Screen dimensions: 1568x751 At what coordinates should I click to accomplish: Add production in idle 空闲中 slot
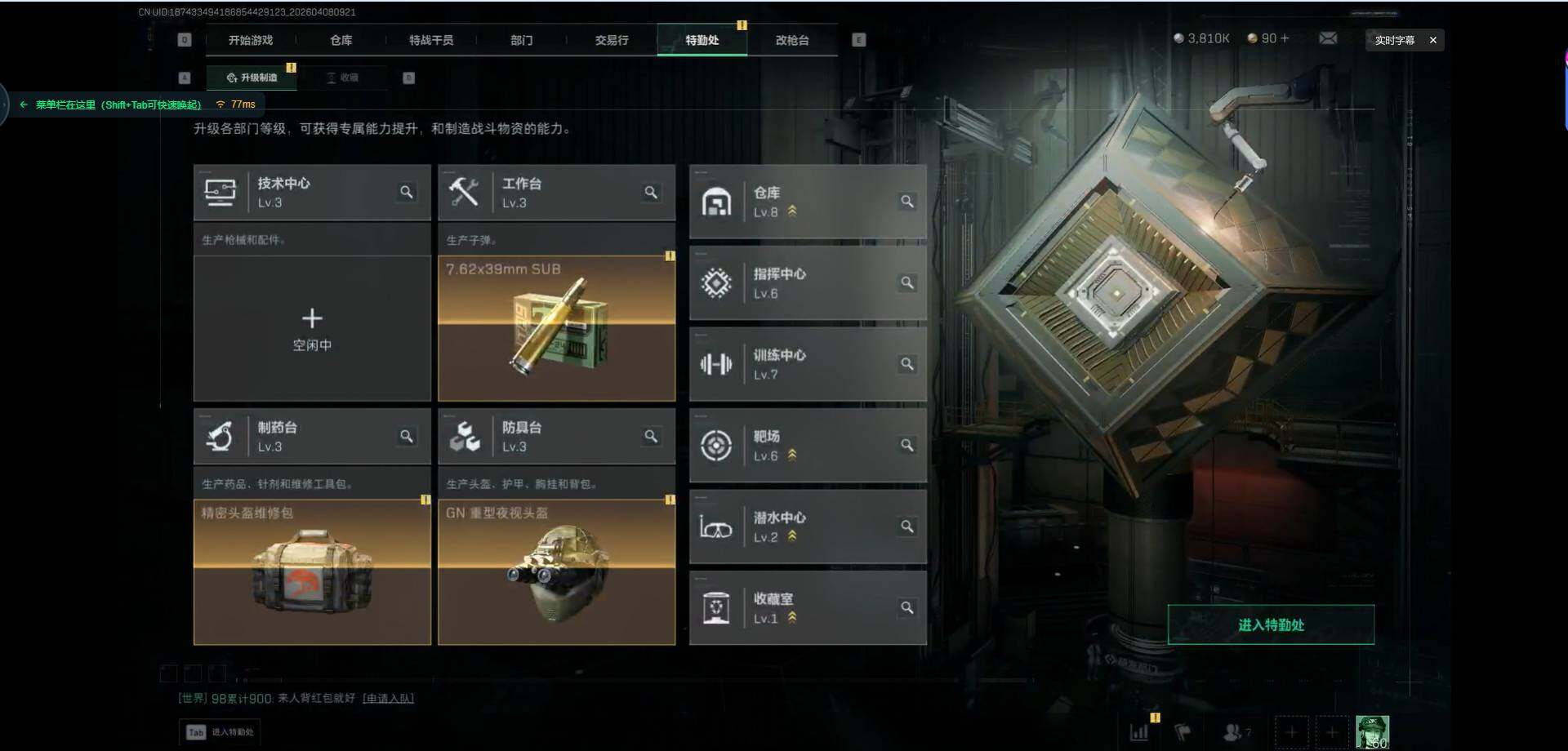312,328
